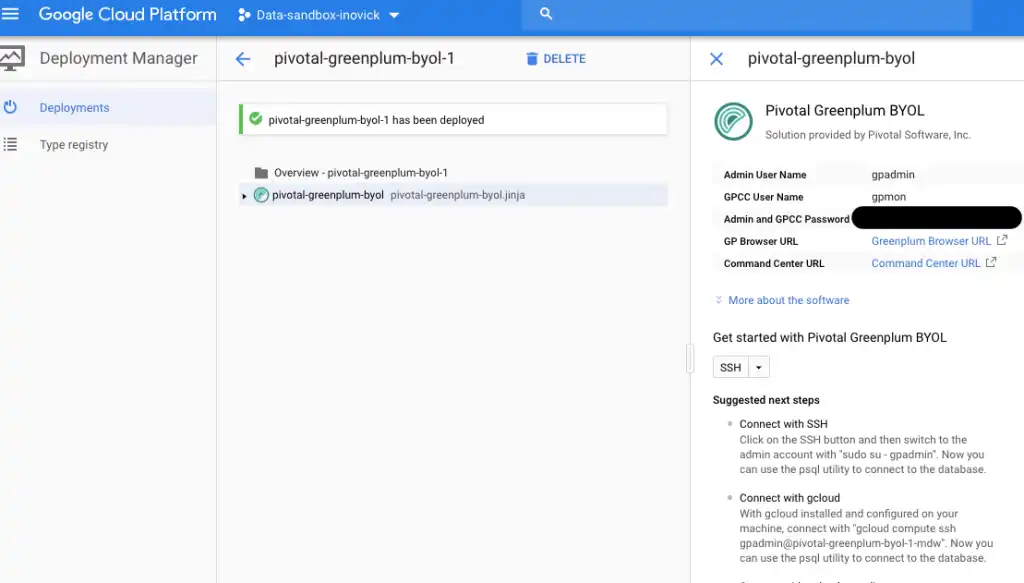This screenshot has width=1024, height=583.
Task: Open the Command Center URL link
Action: (x=926, y=263)
